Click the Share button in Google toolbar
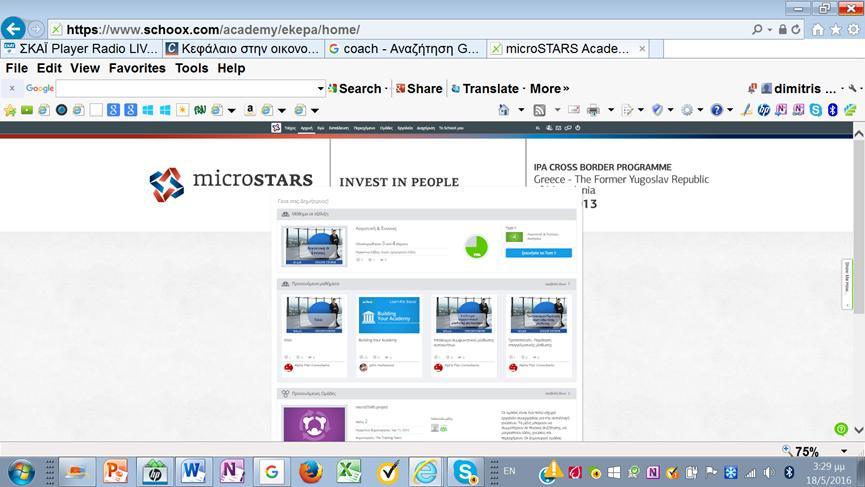The height and width of the screenshot is (487, 865). point(419,88)
